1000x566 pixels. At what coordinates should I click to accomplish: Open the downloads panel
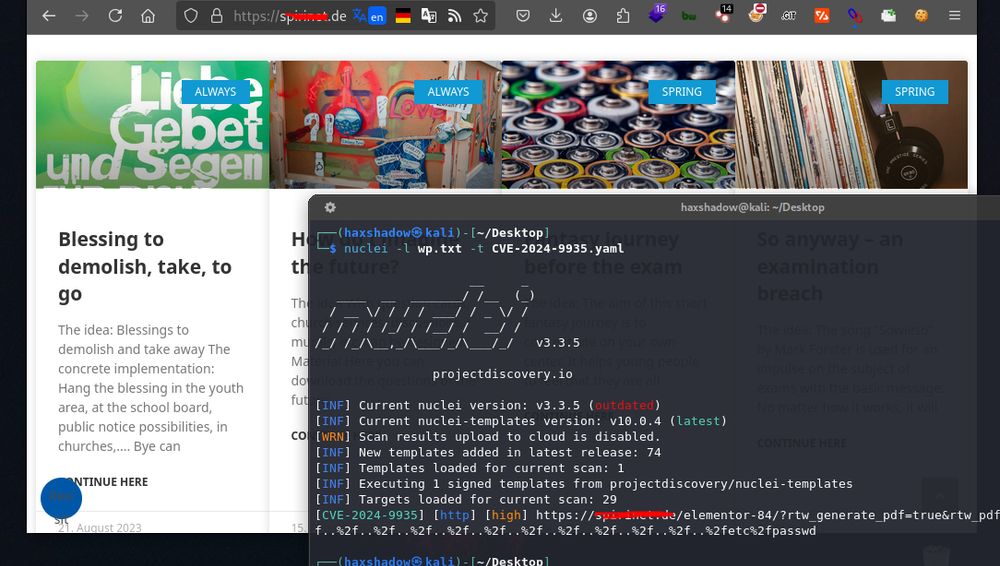[556, 15]
